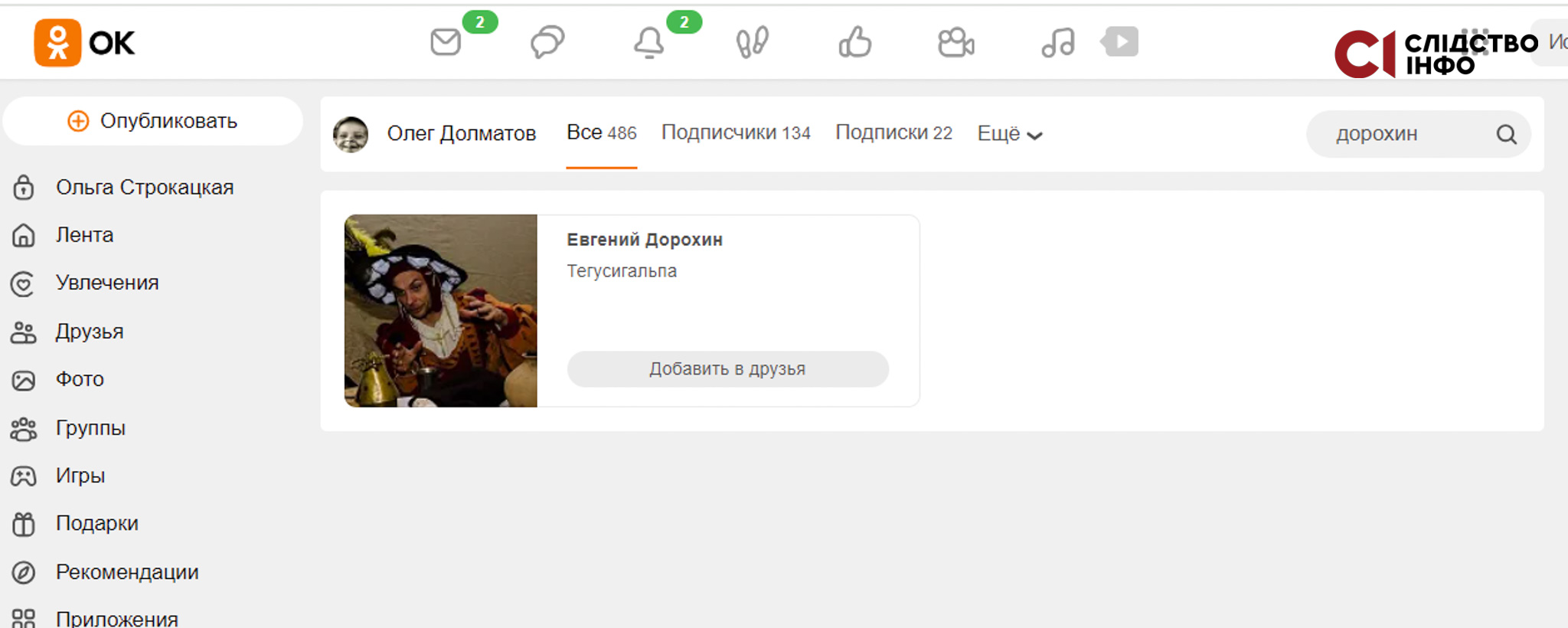Open the video camera icon
This screenshot has width=1568, height=628.
(956, 43)
